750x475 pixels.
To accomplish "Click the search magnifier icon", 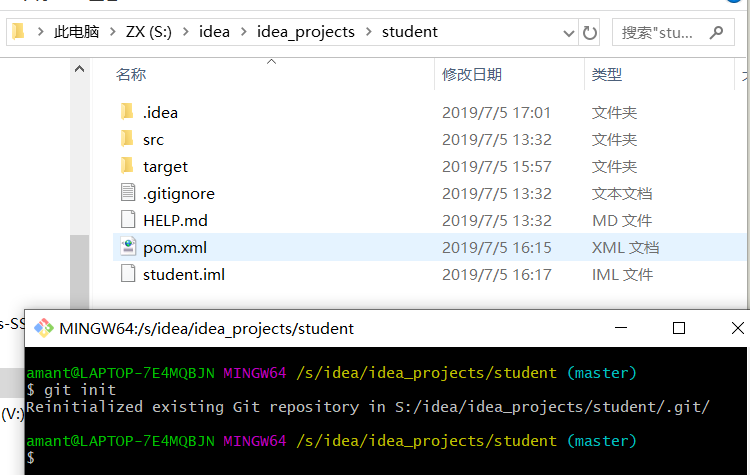I will [x=717, y=32].
